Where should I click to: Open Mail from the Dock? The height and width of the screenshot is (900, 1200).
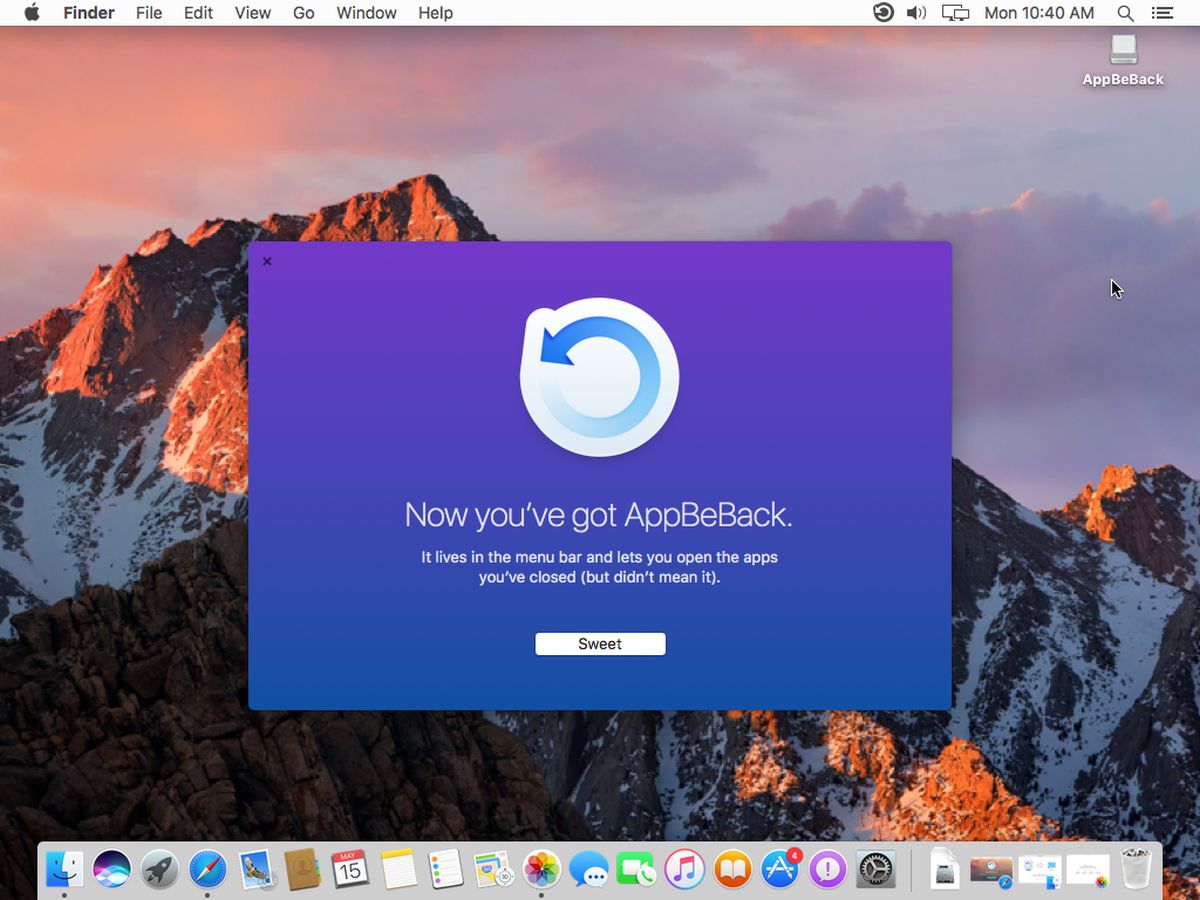(x=257, y=869)
